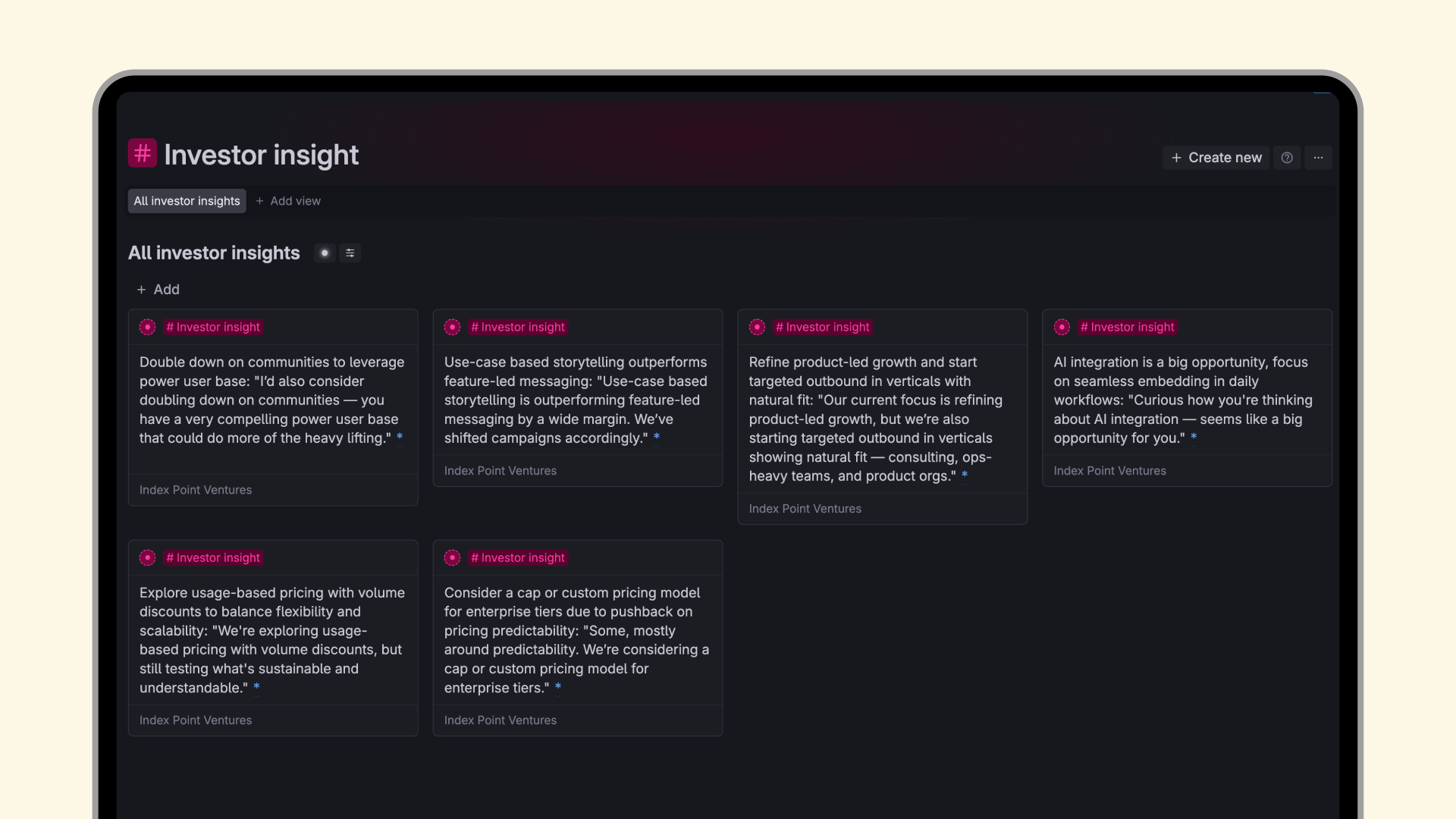Open Index Point Ventures on AI integration card
The image size is (1456, 819).
tap(1109, 471)
